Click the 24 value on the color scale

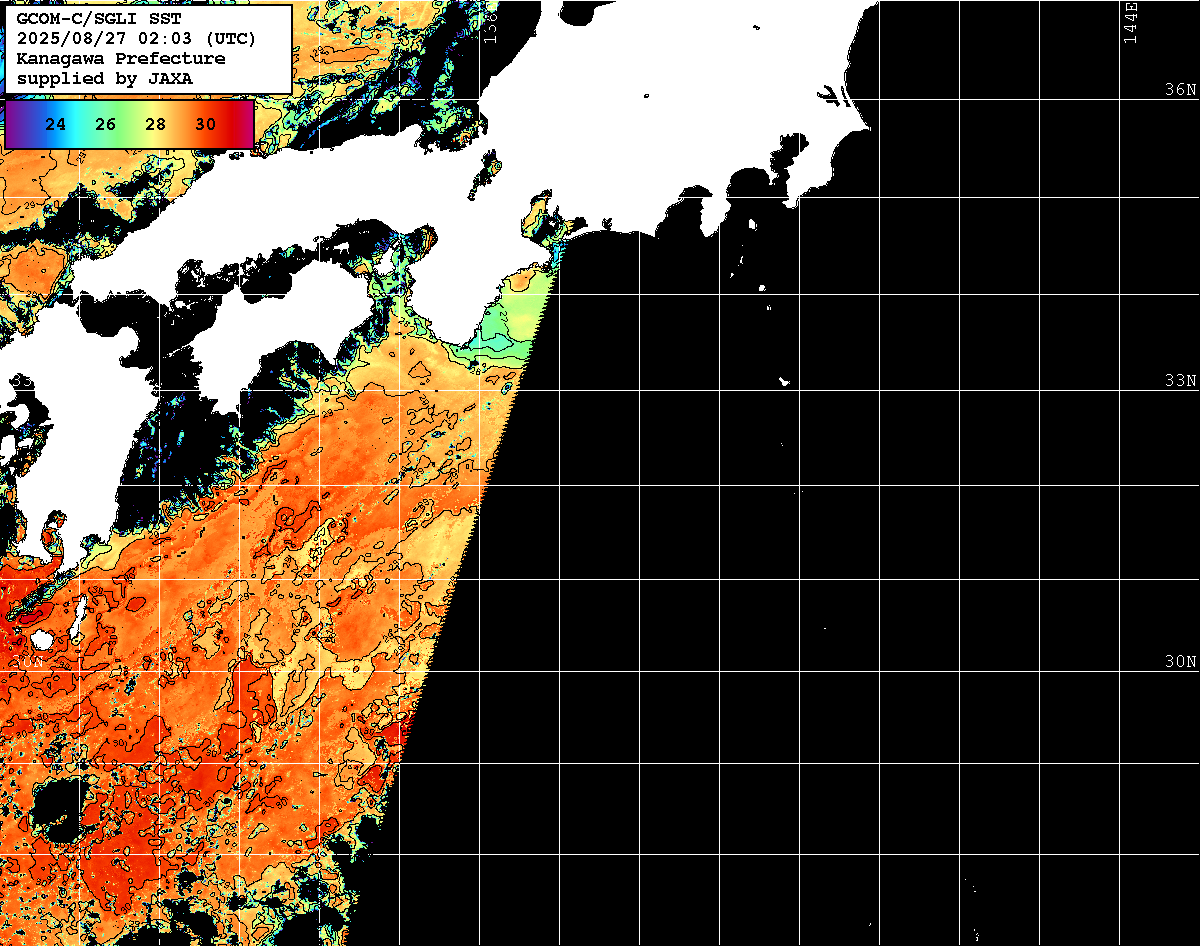[56, 125]
